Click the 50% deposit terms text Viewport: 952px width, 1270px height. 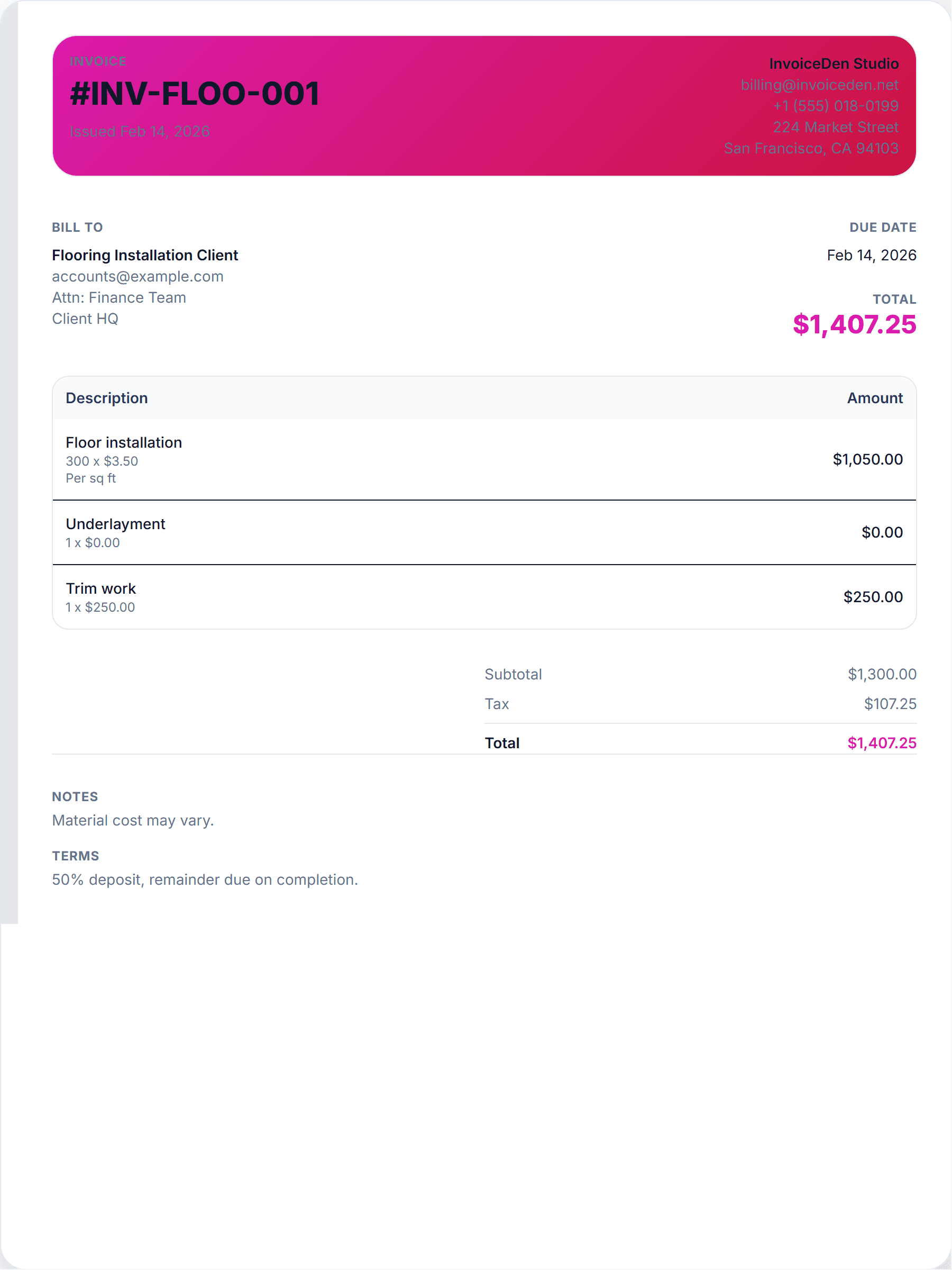pyautogui.click(x=205, y=879)
